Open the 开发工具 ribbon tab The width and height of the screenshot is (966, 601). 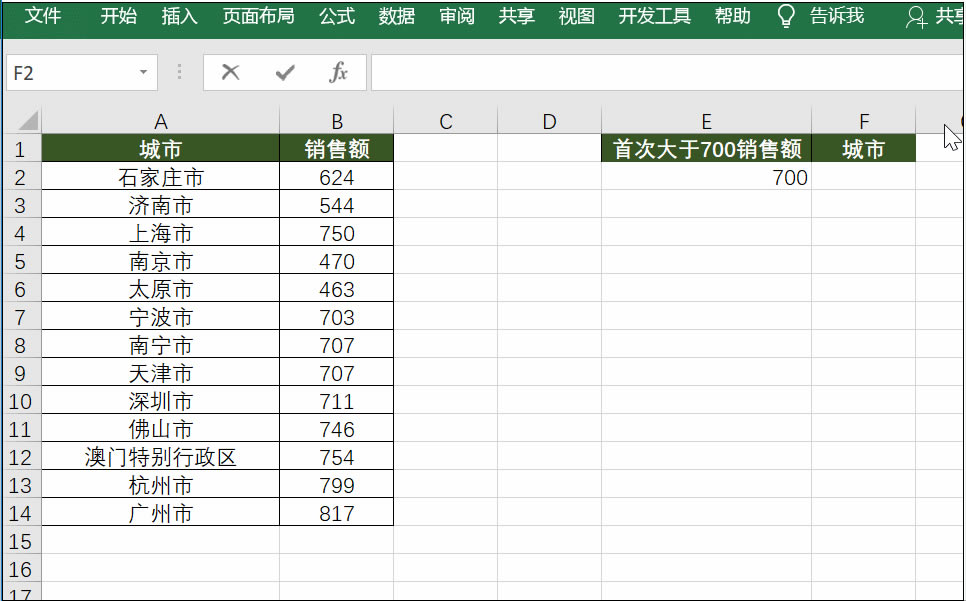(654, 16)
